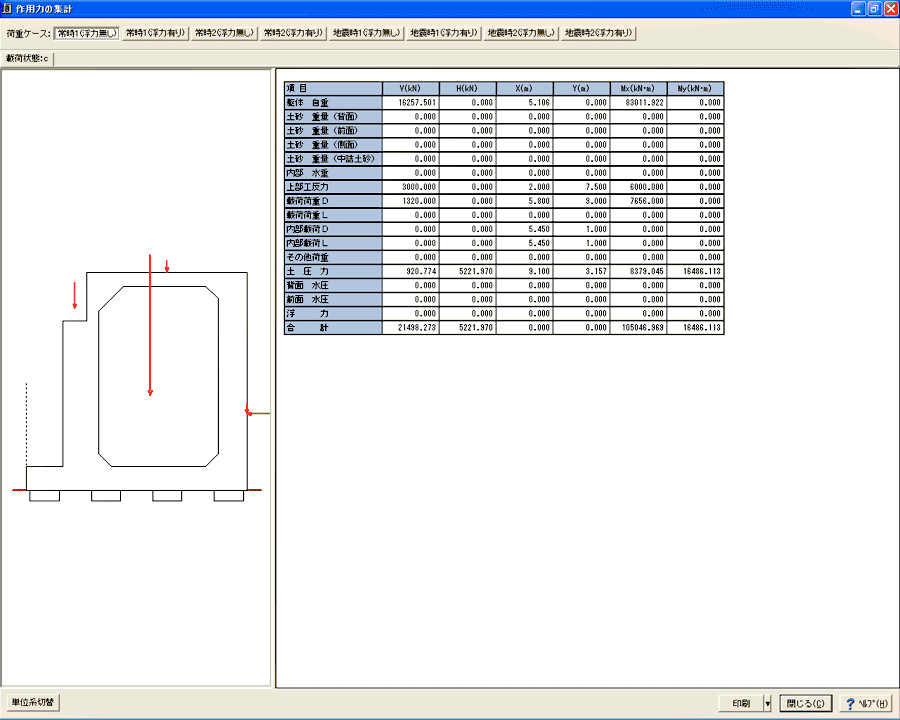Click the Mx(kN·m) column header
The height and width of the screenshot is (720, 900).
coord(638,88)
